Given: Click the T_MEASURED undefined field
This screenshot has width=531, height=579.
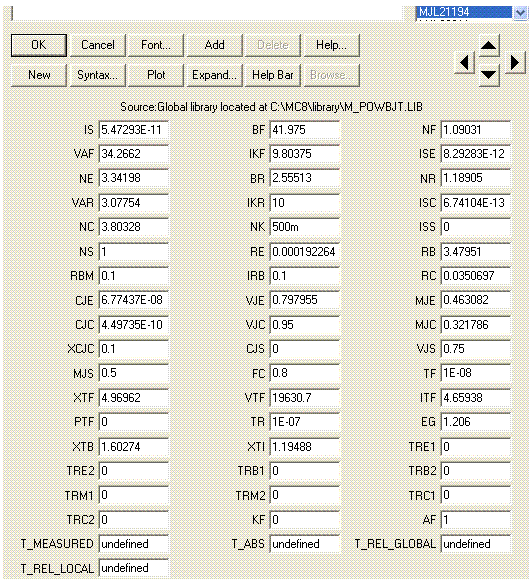Looking at the screenshot, I should pyautogui.click(x=134, y=544).
